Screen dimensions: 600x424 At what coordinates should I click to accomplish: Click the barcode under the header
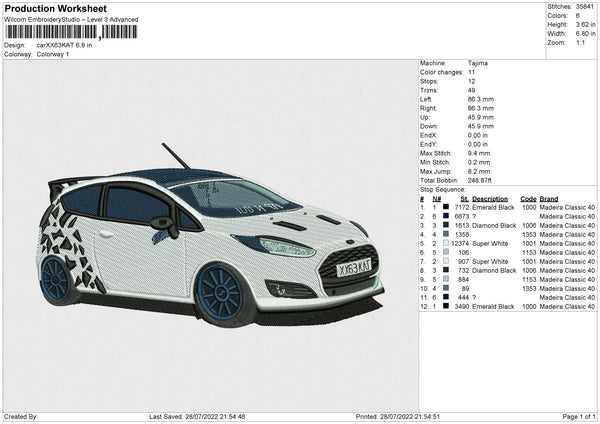point(71,32)
